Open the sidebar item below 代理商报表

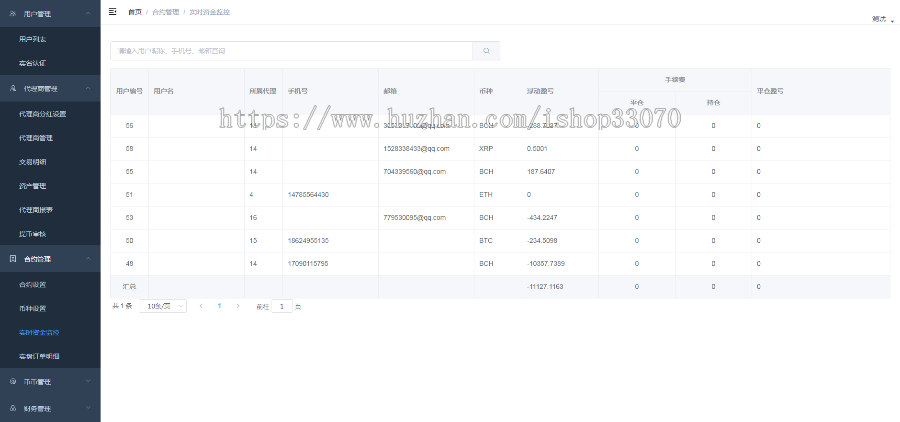[33, 234]
